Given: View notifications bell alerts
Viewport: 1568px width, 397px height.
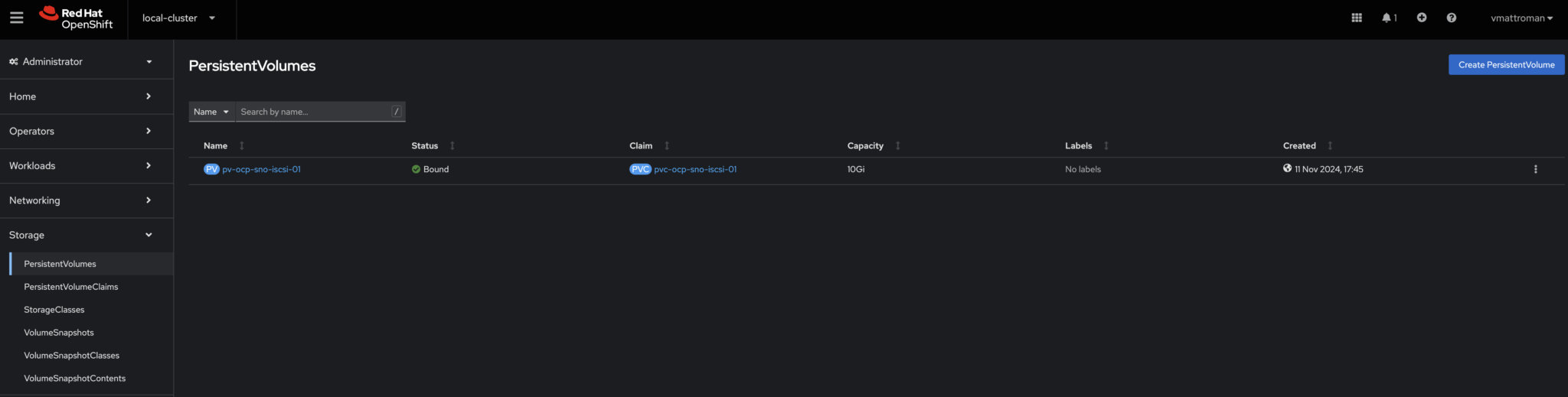Looking at the screenshot, I should click(x=1389, y=18).
